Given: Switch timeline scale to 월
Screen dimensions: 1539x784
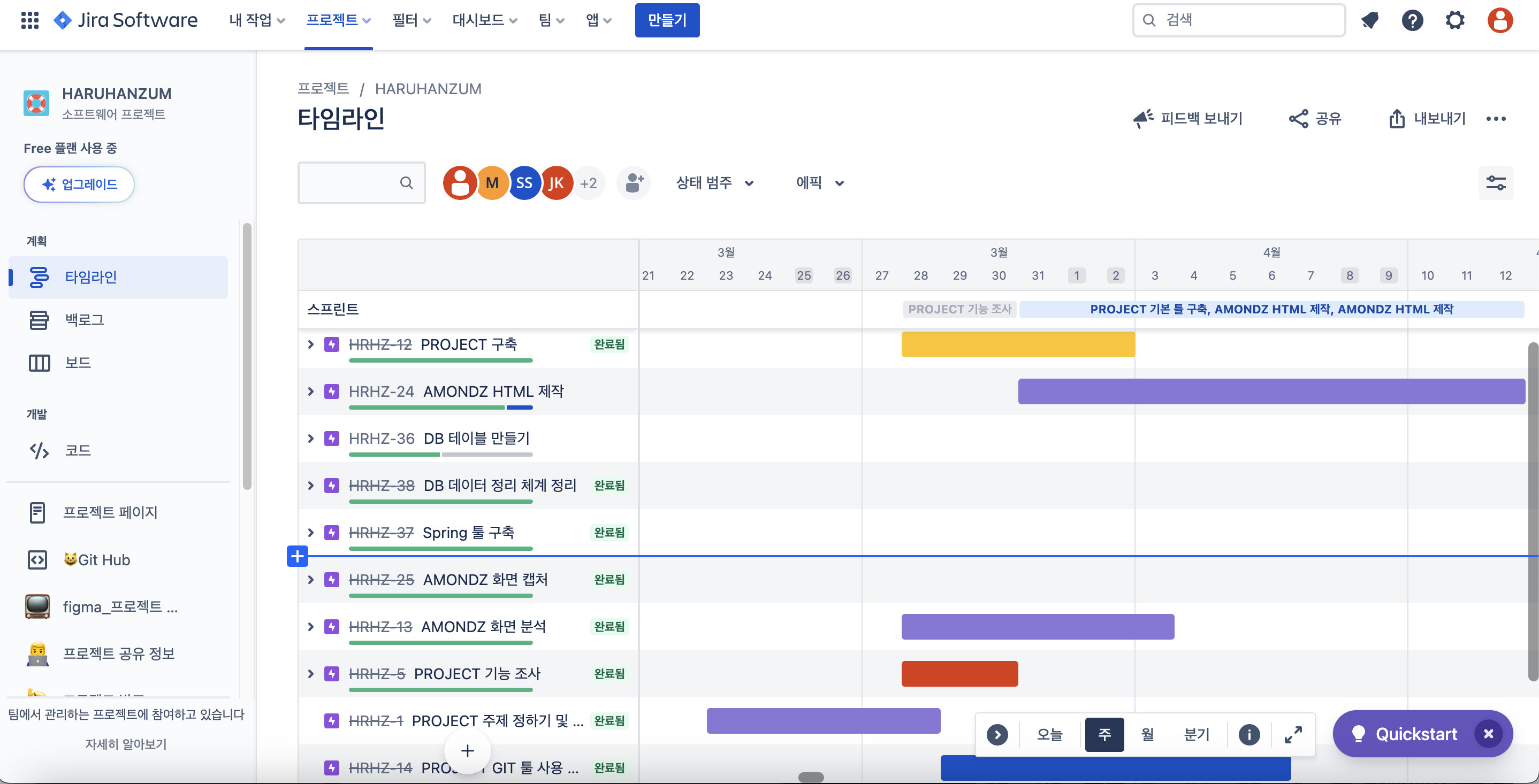Looking at the screenshot, I should pyautogui.click(x=1147, y=734).
